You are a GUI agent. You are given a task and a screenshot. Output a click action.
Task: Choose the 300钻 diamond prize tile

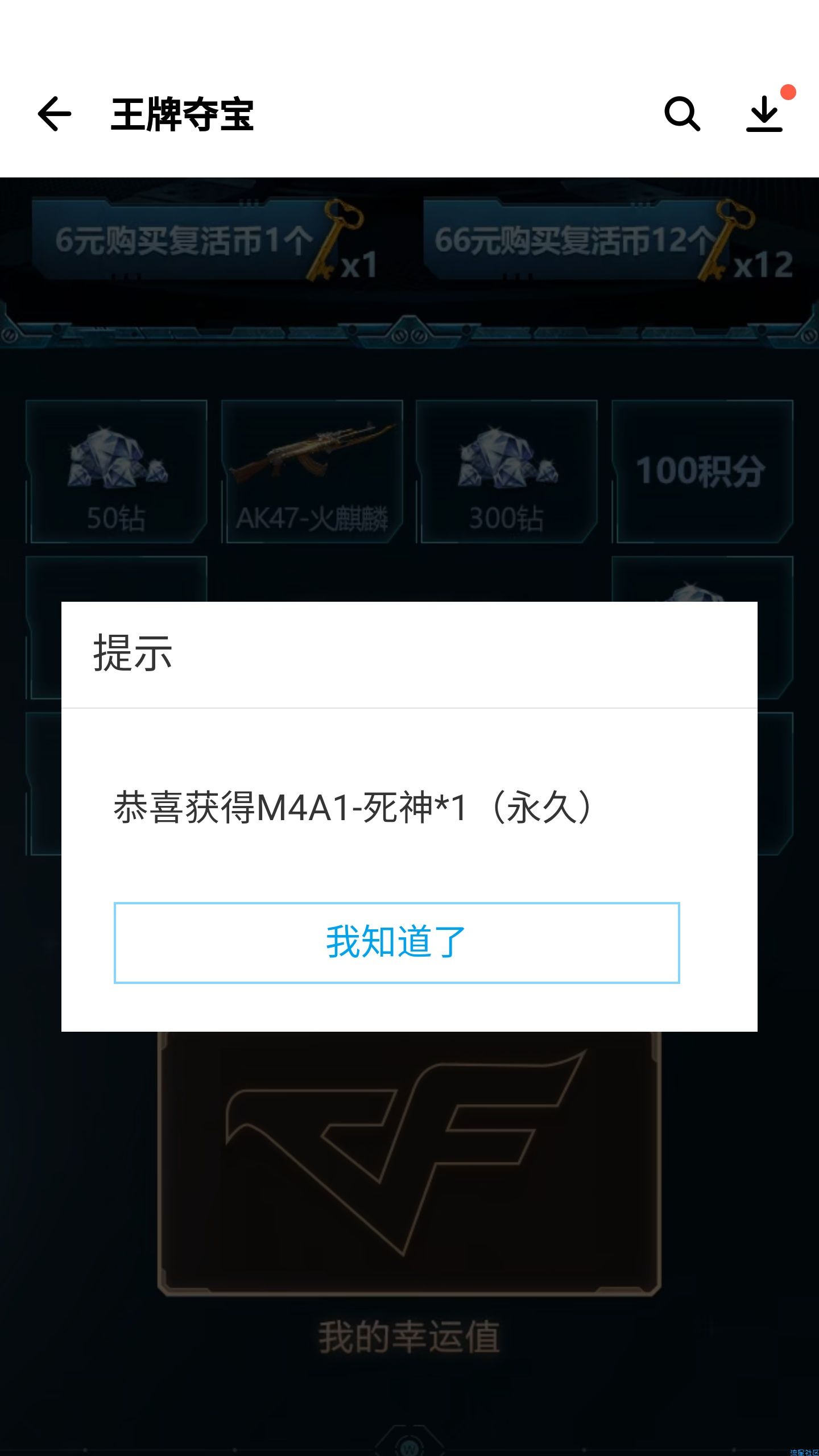(507, 471)
